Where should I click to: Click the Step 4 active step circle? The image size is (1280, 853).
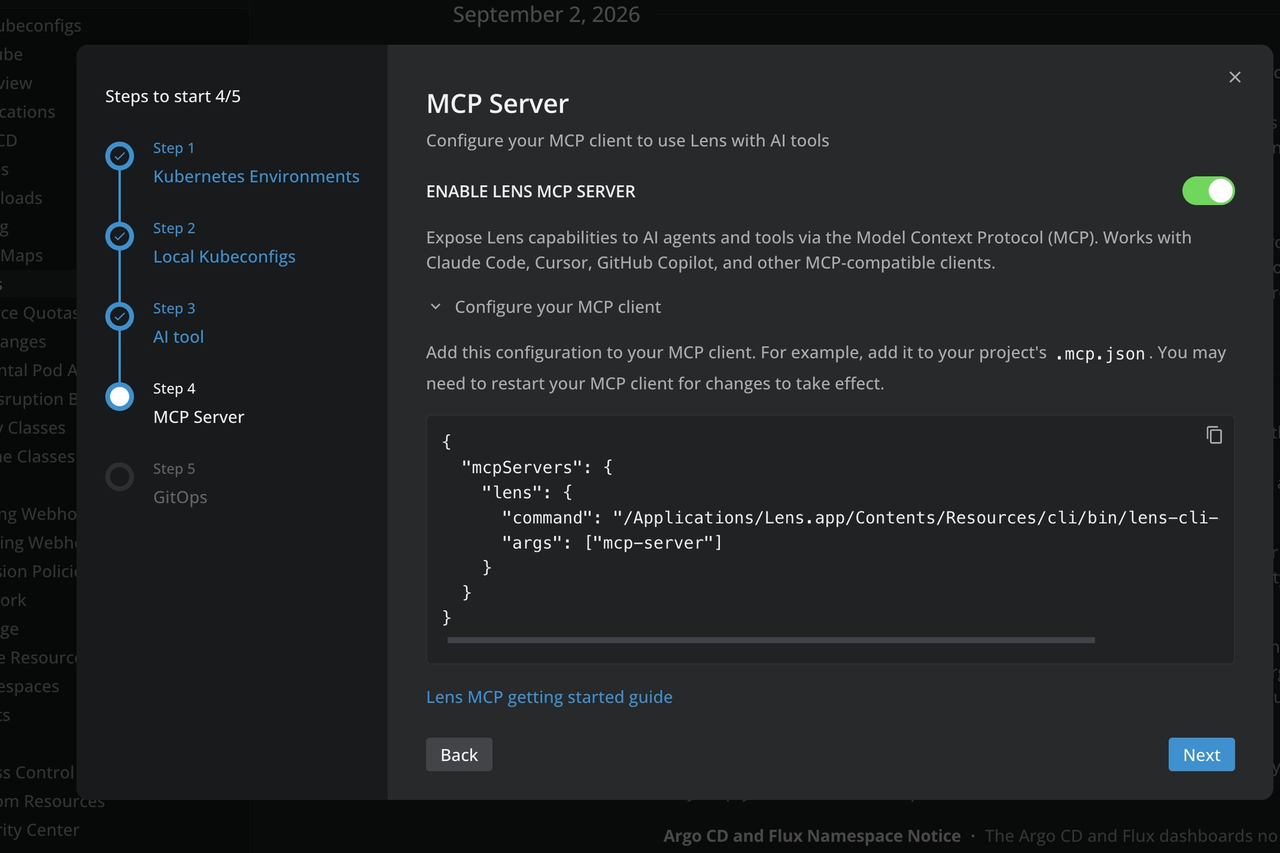click(120, 396)
